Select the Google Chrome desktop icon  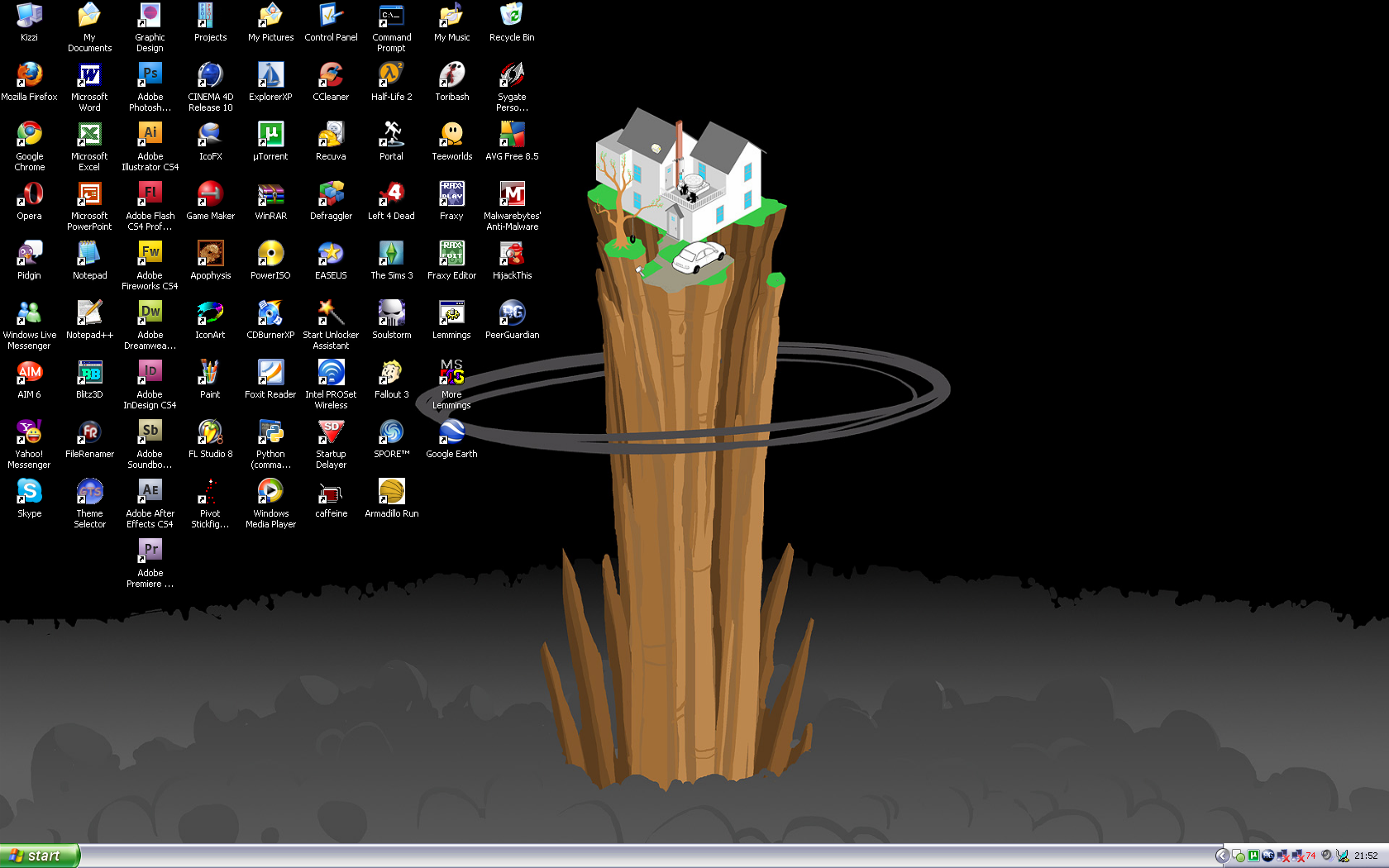click(30, 136)
